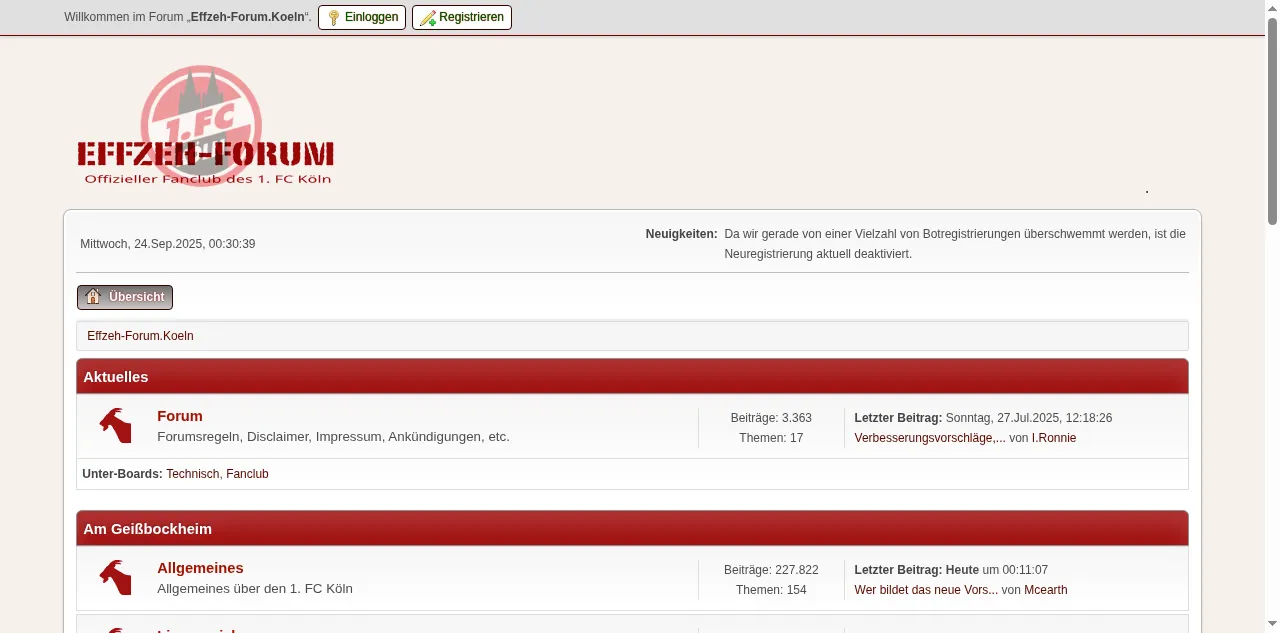The image size is (1280, 633).
Task: Open last post Wer bildet das neue Vors...
Action: pyautogui.click(x=926, y=590)
